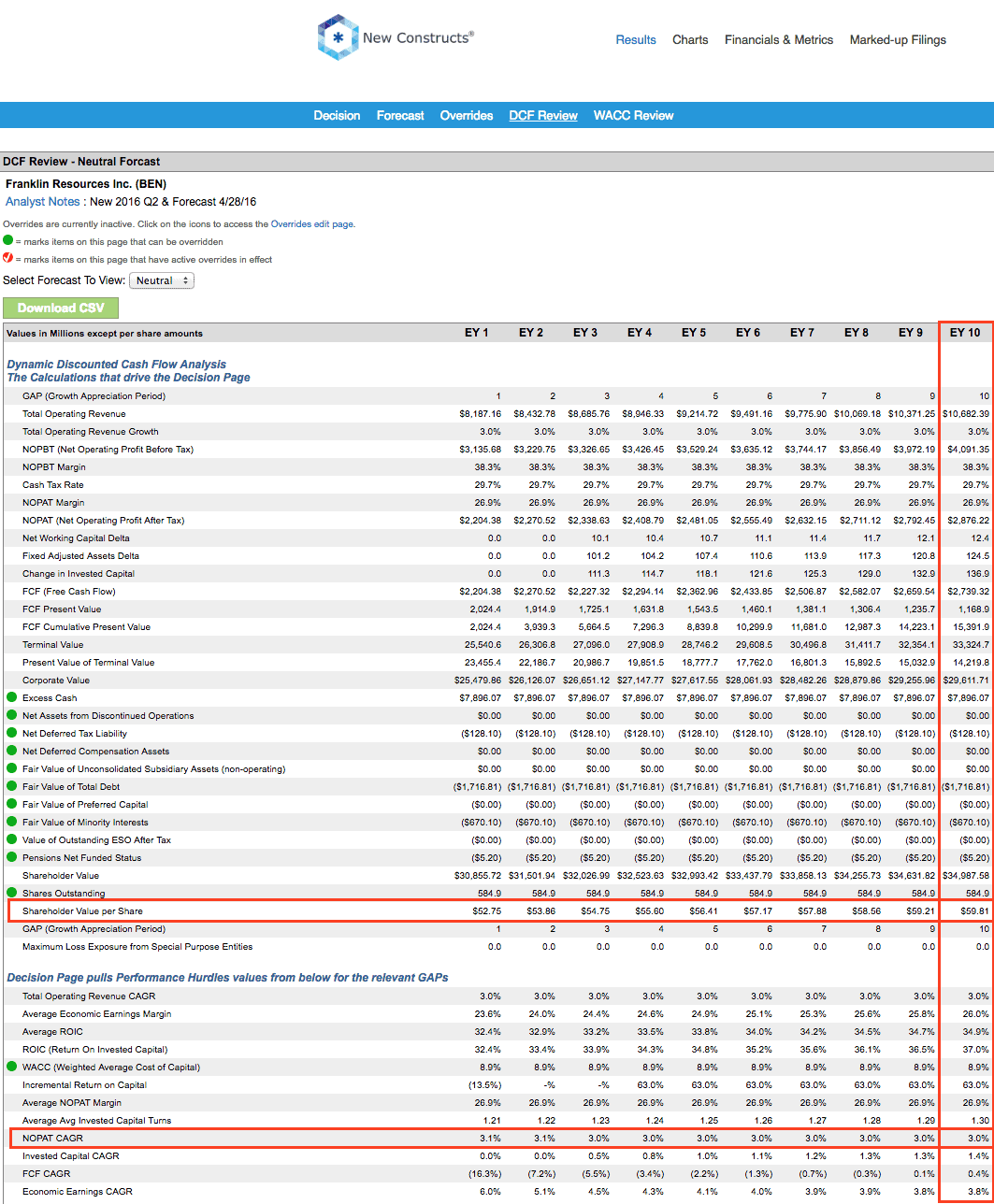Select the Decision tab

337,116
